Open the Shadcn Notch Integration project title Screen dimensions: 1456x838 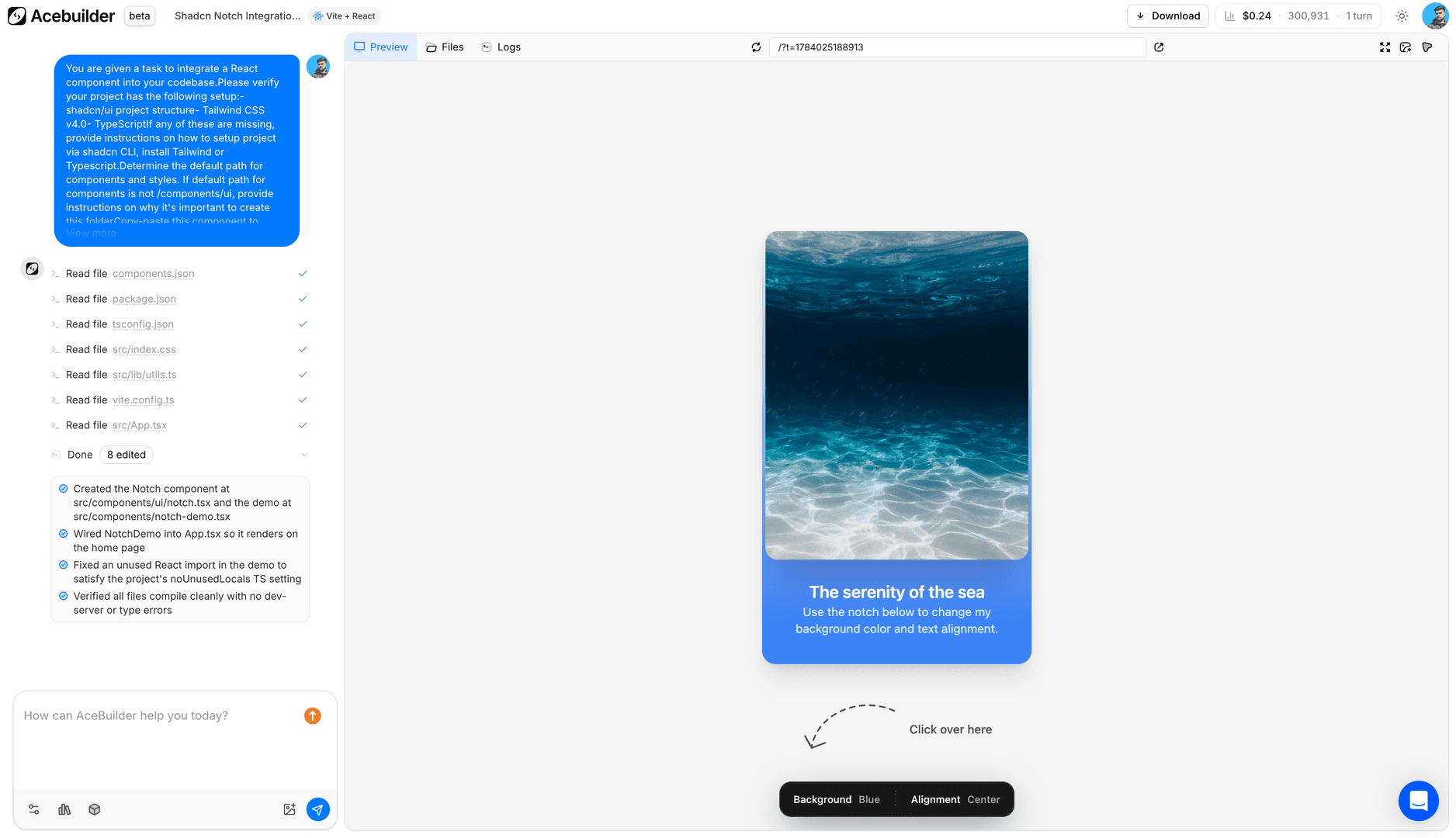(237, 16)
